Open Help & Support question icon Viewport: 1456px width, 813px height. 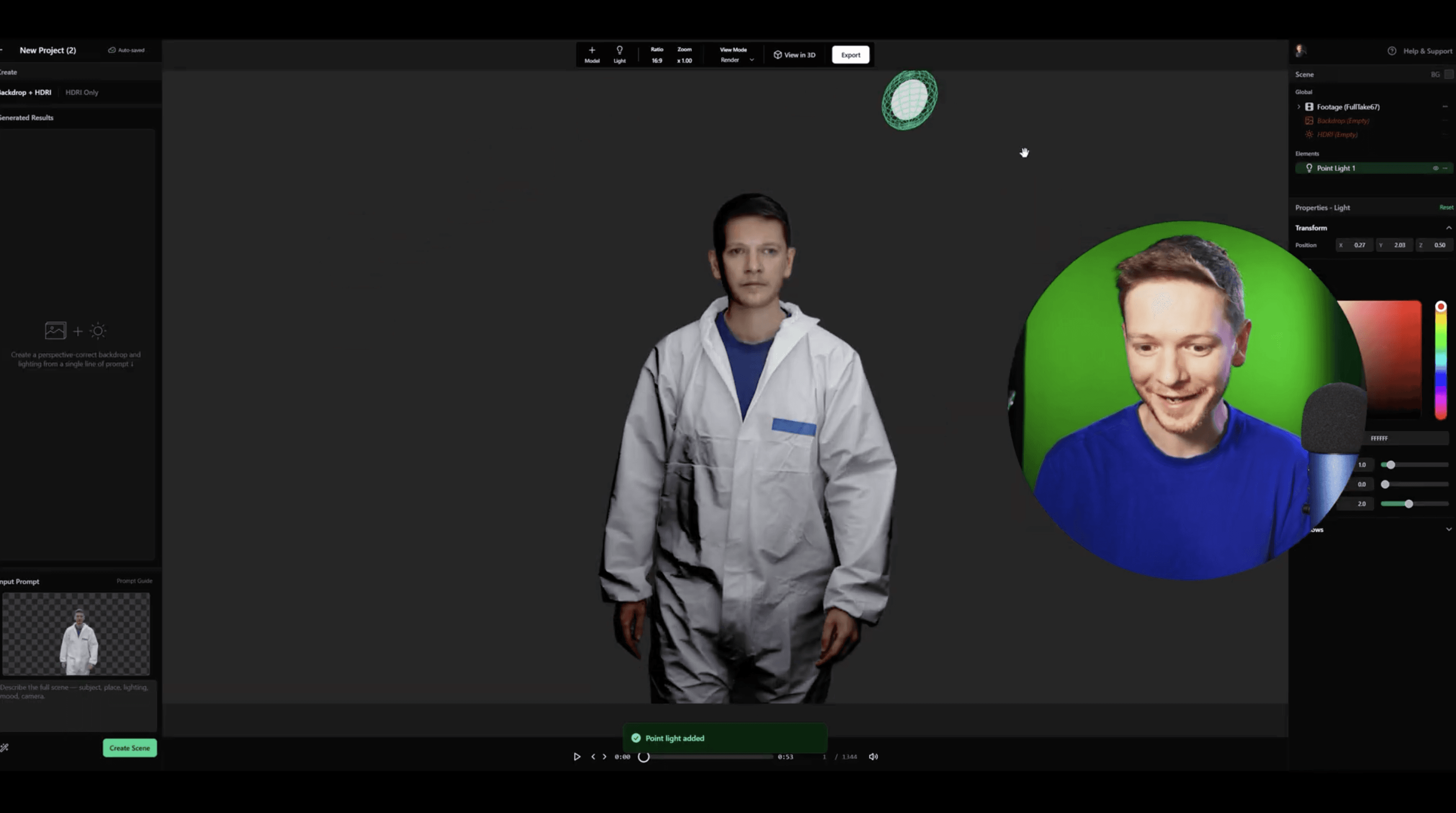click(1392, 51)
